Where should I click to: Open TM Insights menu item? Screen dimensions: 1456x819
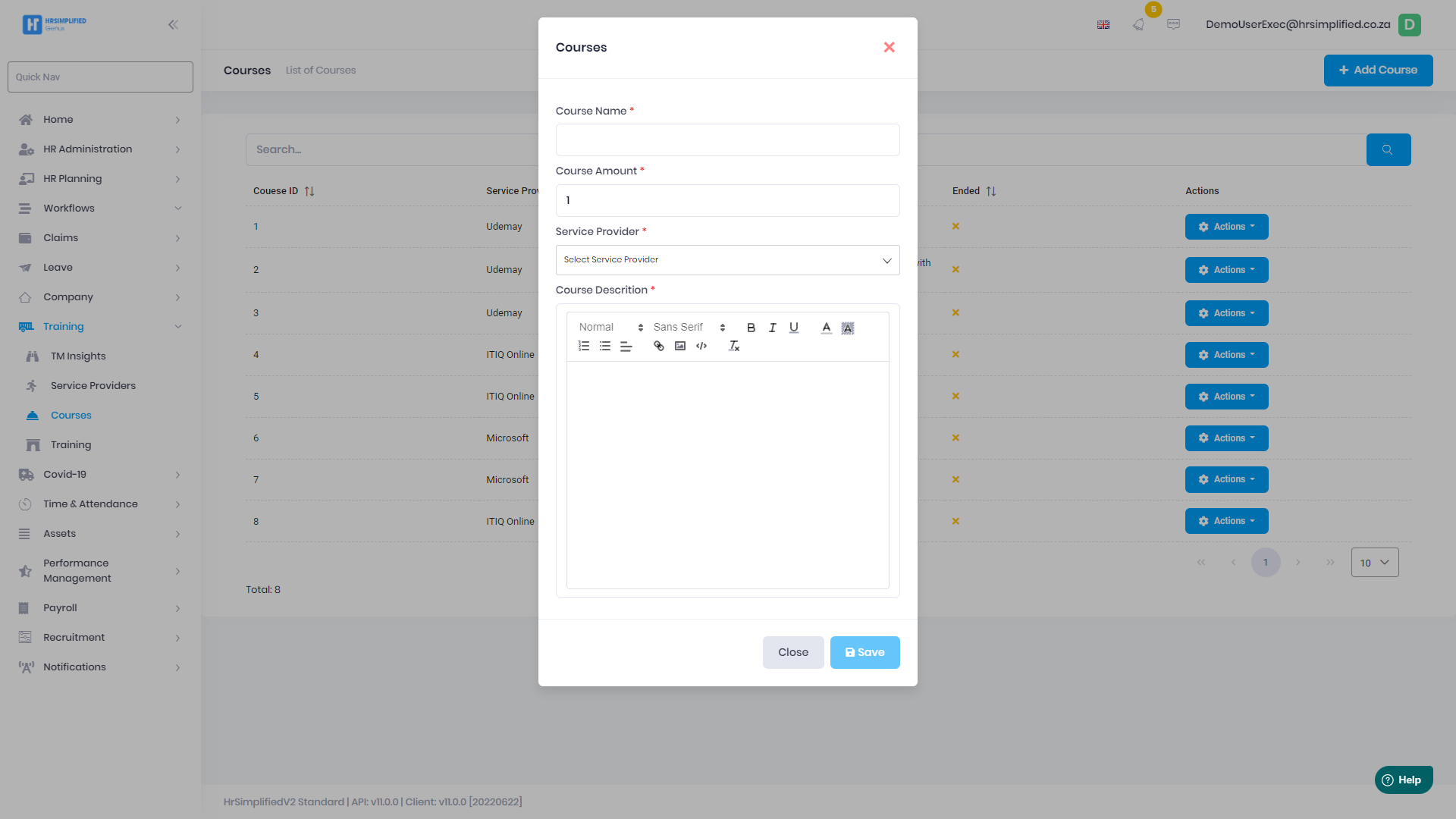78,356
